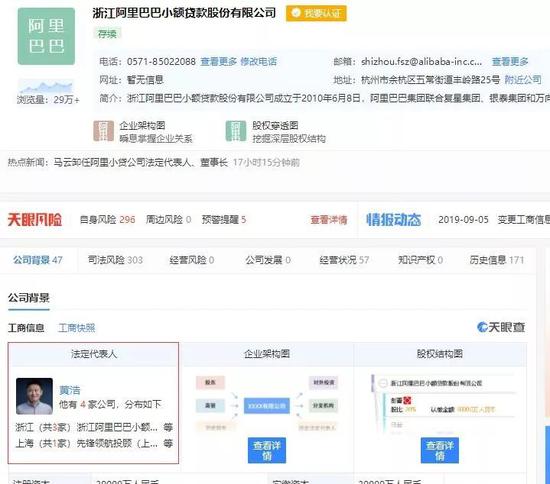
Task: Open the 企业架构图 icon
Action: point(103,131)
